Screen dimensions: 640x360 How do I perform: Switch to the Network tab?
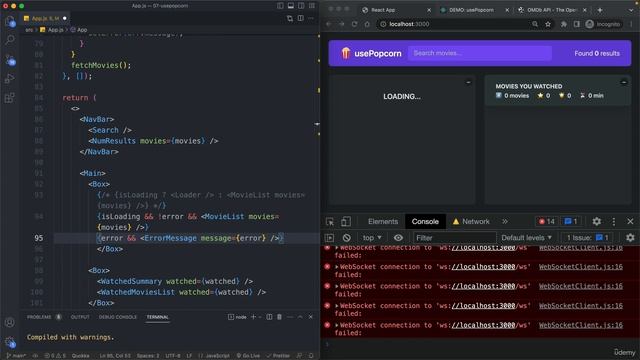coord(471,222)
